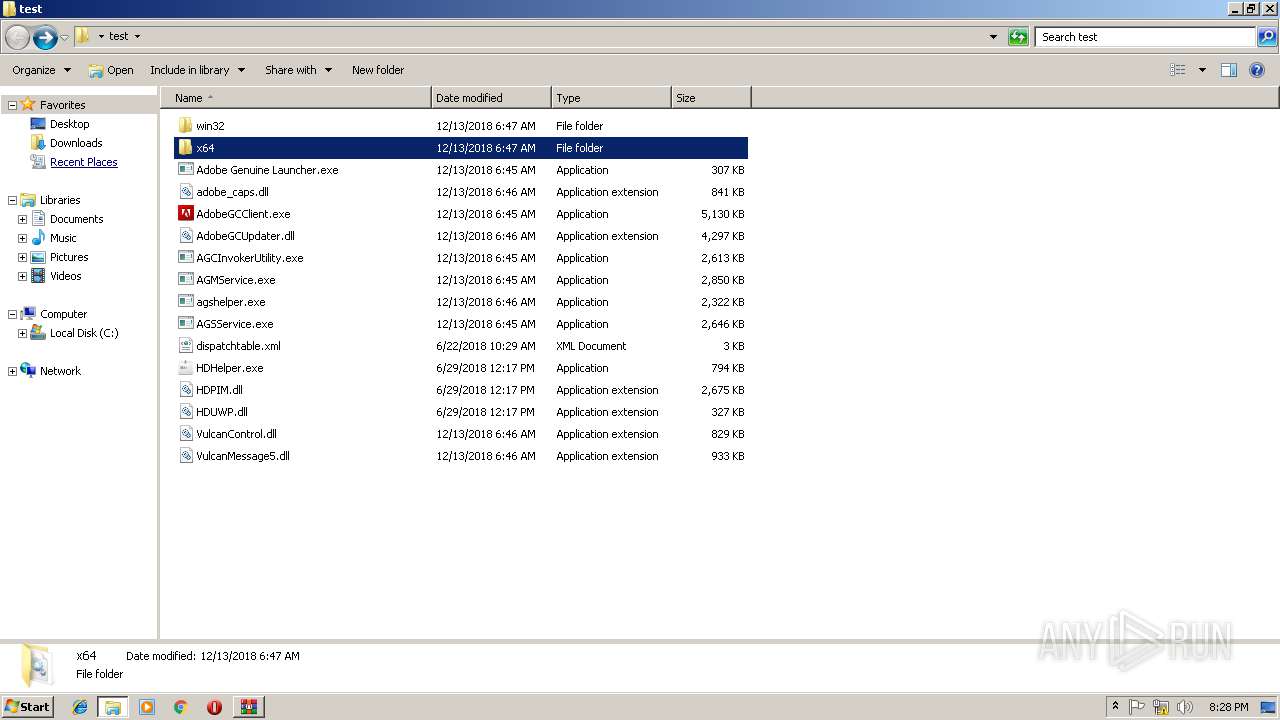Click the taskbar clock showing 8:28 PM

1228,707
